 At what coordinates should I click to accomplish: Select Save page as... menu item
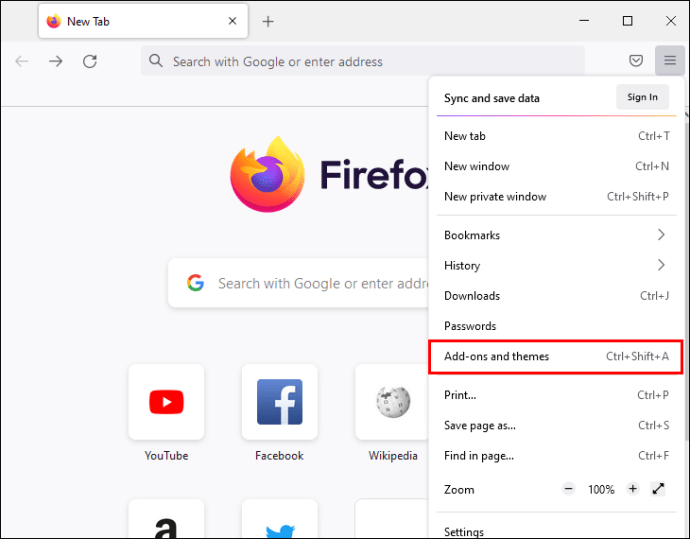click(x=556, y=425)
